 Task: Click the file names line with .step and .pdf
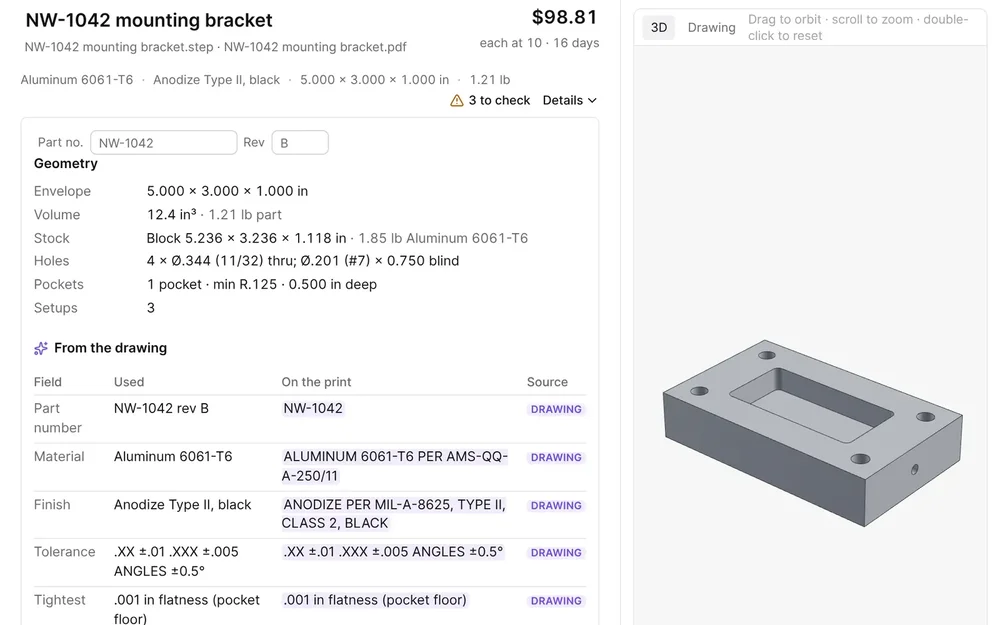[x=216, y=47]
